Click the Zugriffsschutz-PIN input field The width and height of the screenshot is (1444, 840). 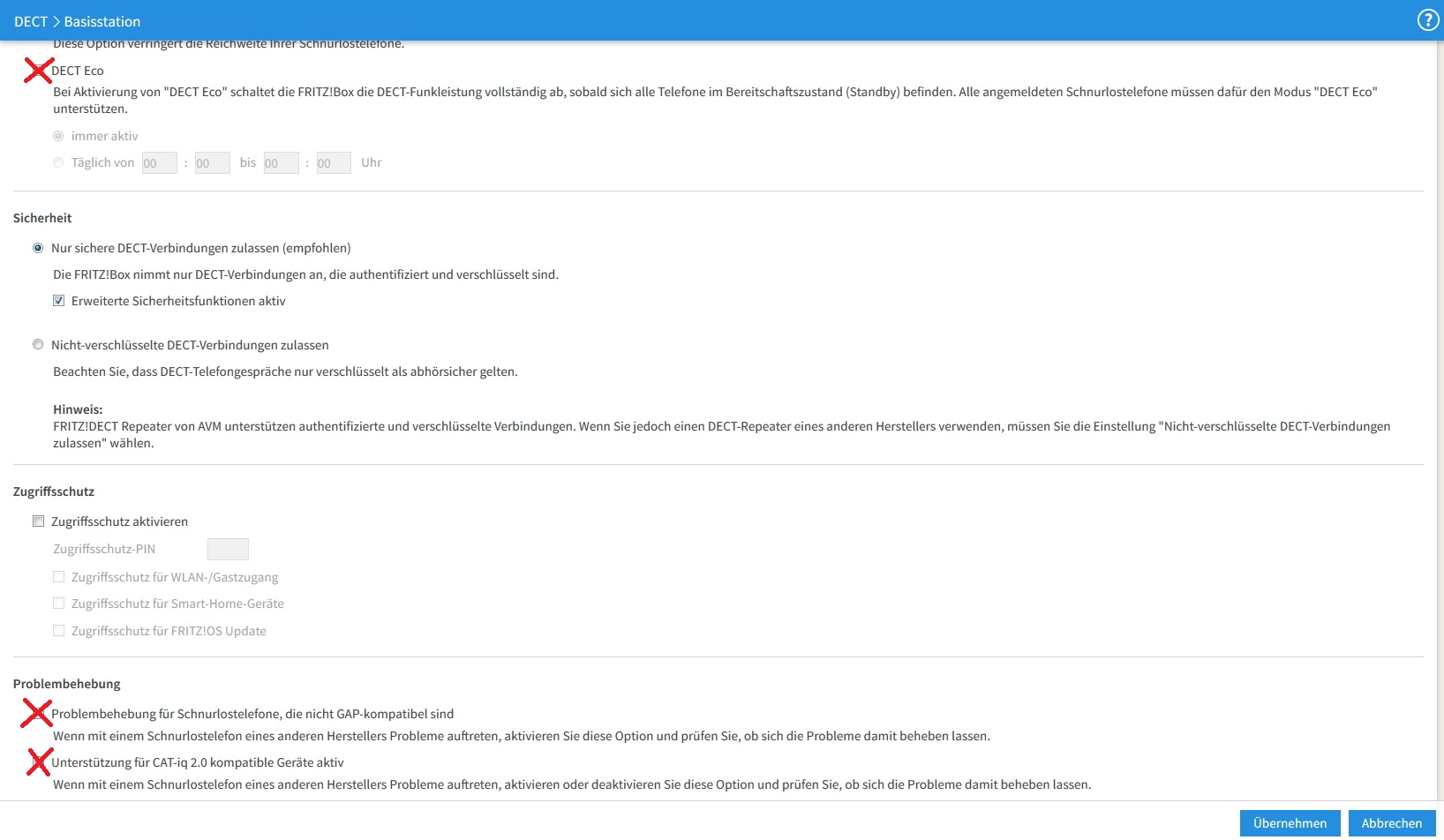pos(228,549)
